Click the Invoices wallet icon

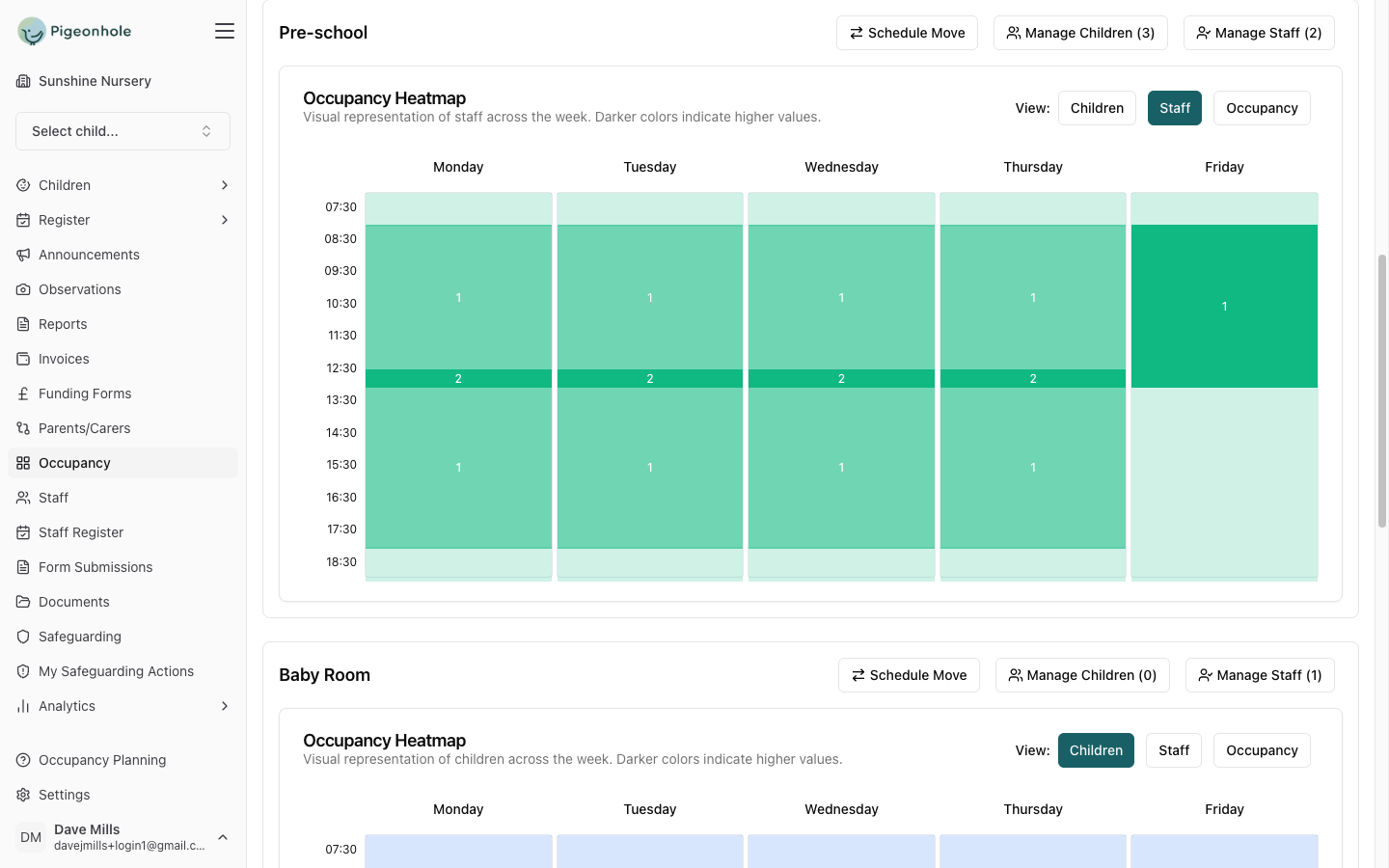click(23, 359)
